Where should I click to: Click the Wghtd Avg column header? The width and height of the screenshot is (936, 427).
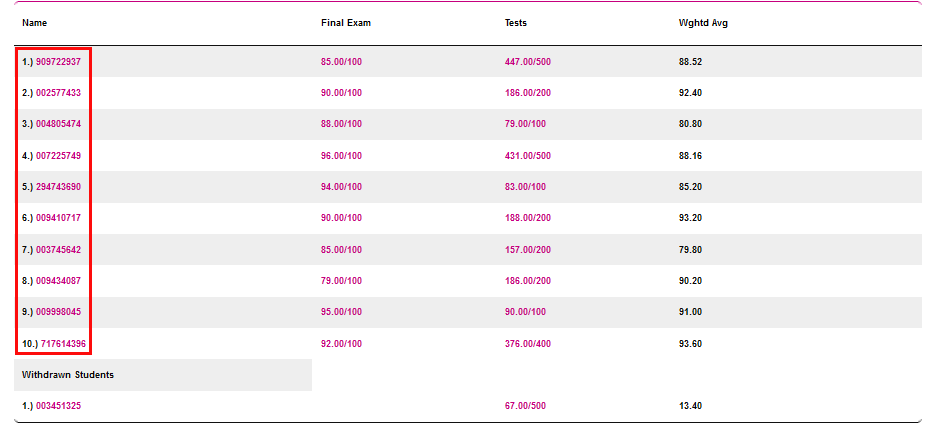pyautogui.click(x=703, y=23)
